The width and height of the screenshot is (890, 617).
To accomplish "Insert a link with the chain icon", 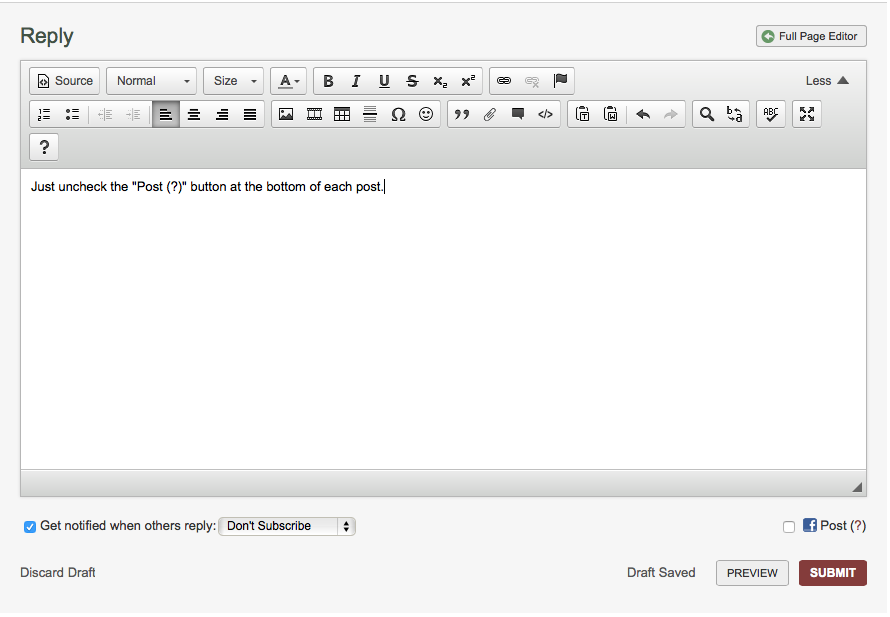I will coord(504,81).
